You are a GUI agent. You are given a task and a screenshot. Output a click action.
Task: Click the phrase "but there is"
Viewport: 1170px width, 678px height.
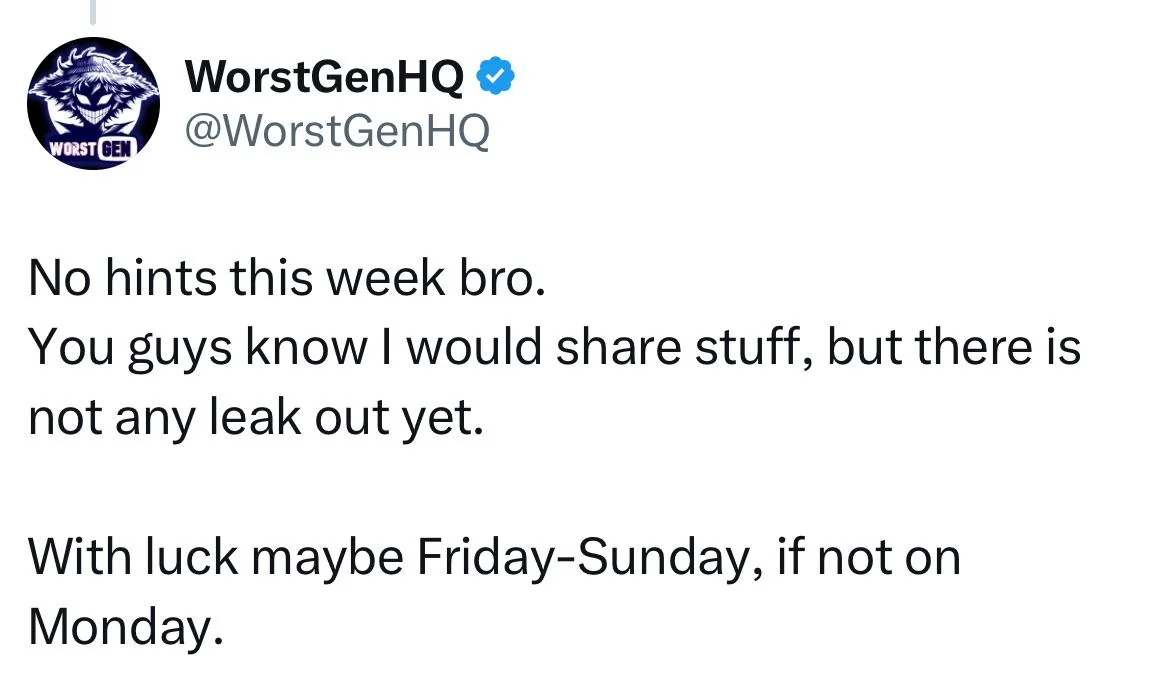point(955,349)
